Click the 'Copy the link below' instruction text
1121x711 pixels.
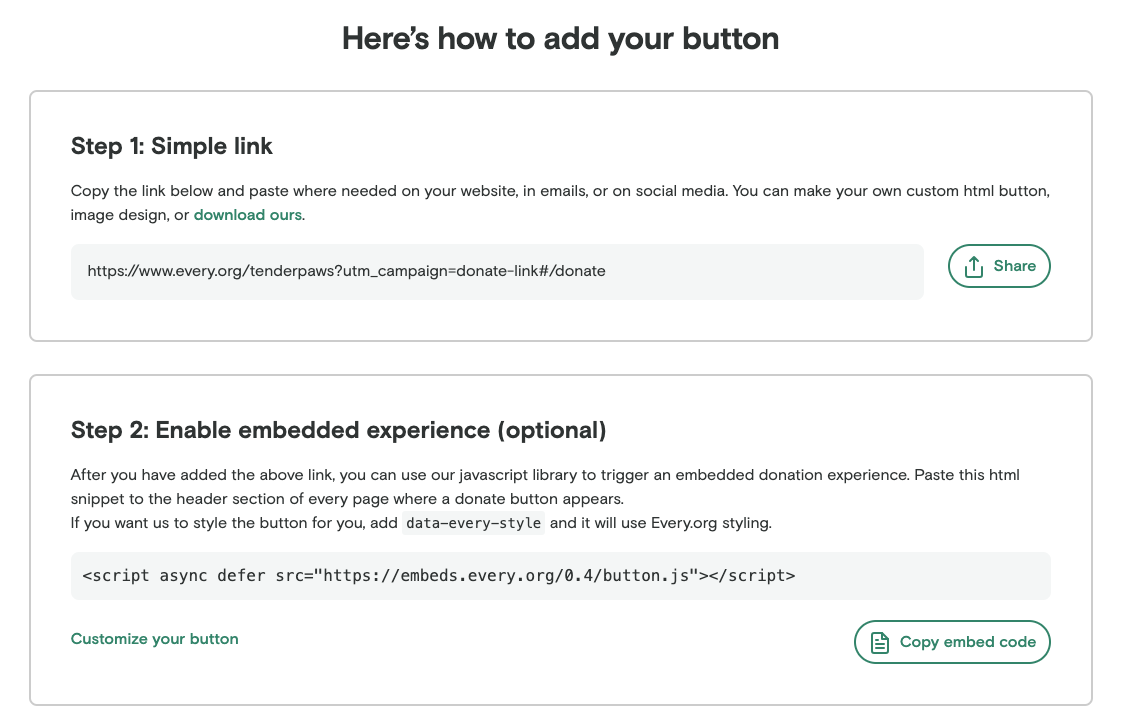click(x=560, y=203)
